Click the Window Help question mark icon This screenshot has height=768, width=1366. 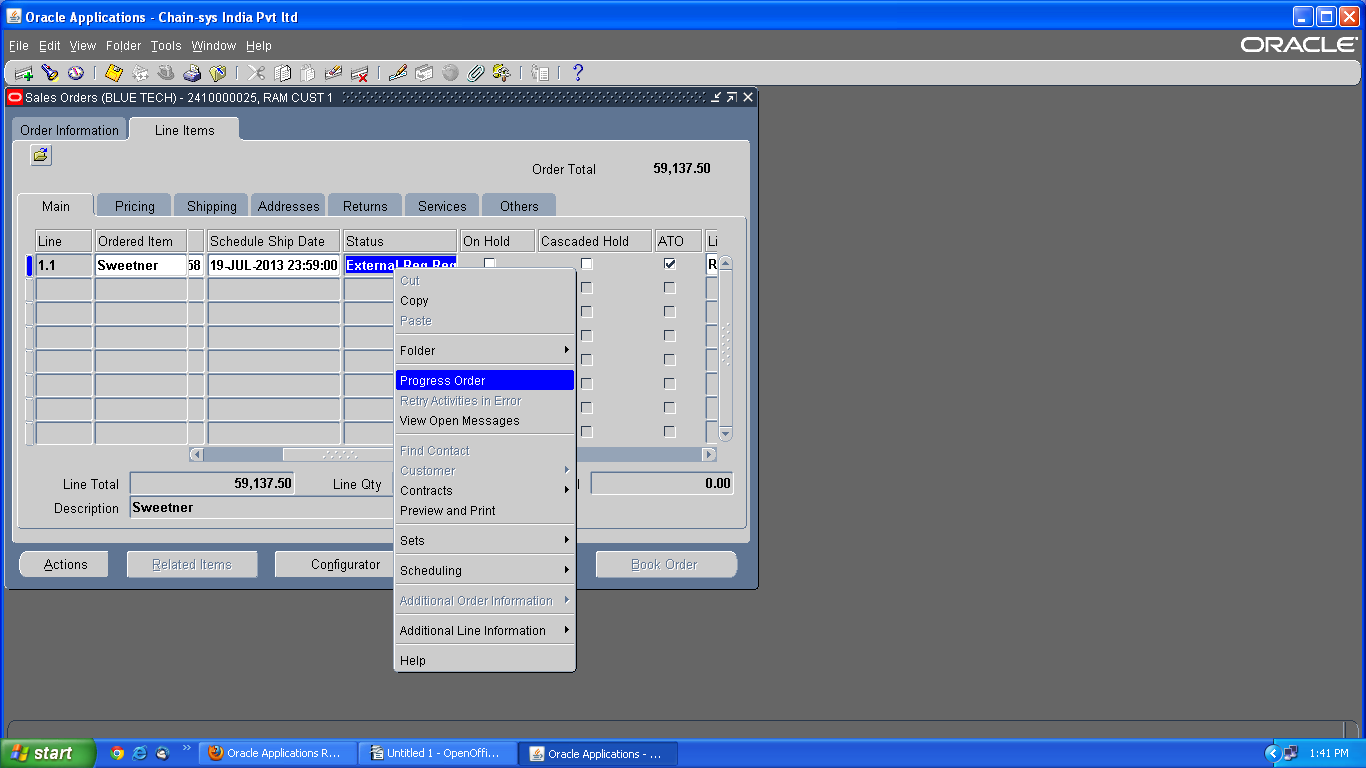pos(577,73)
